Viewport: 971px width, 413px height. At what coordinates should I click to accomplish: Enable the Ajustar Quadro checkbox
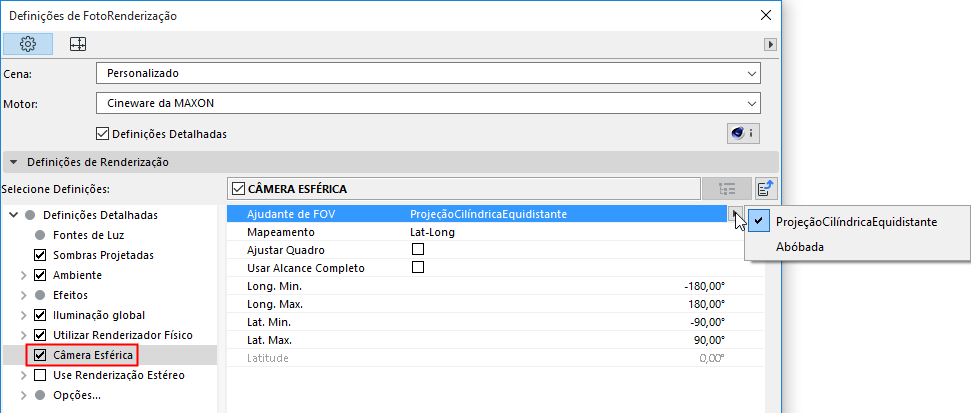click(x=418, y=250)
